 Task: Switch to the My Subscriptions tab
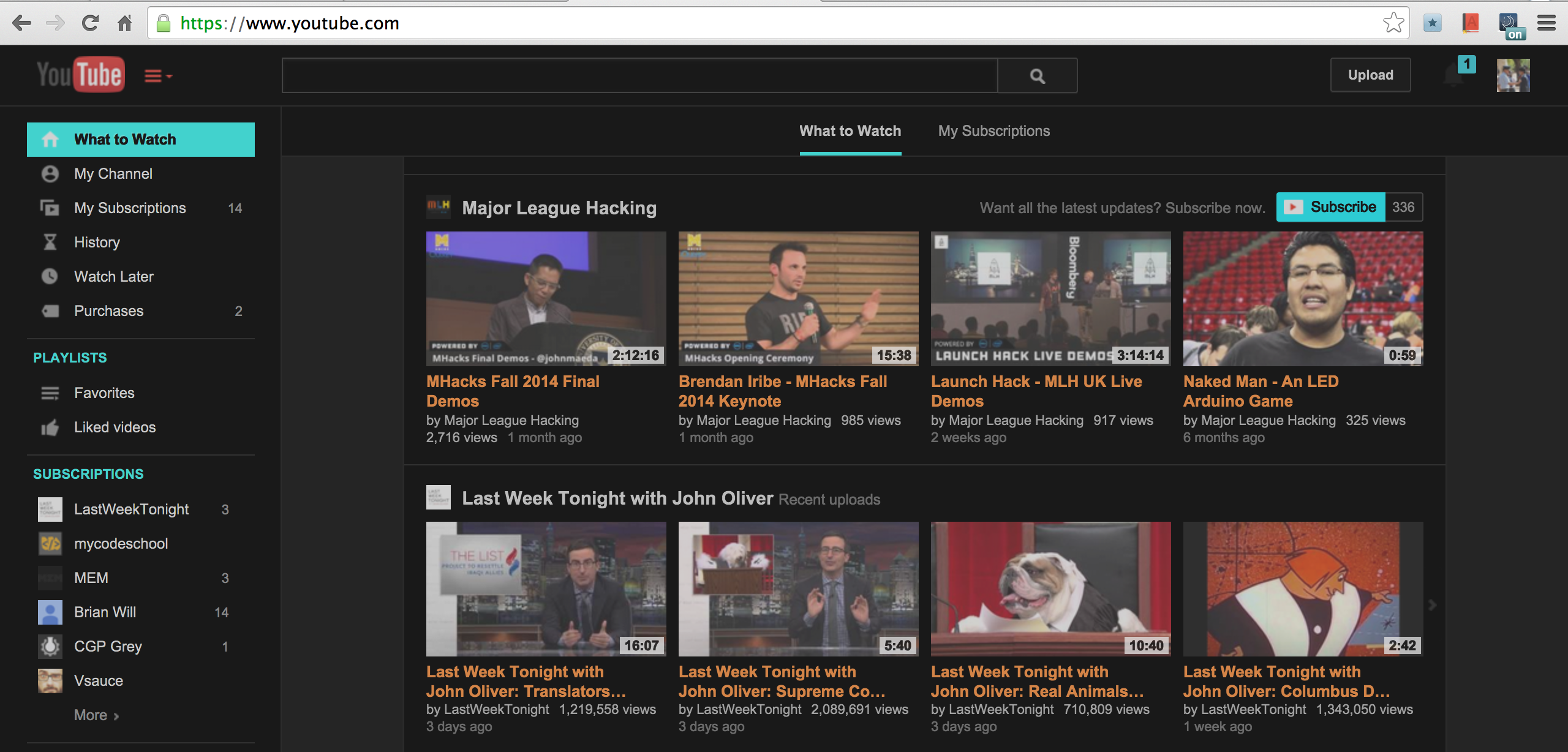coord(993,131)
